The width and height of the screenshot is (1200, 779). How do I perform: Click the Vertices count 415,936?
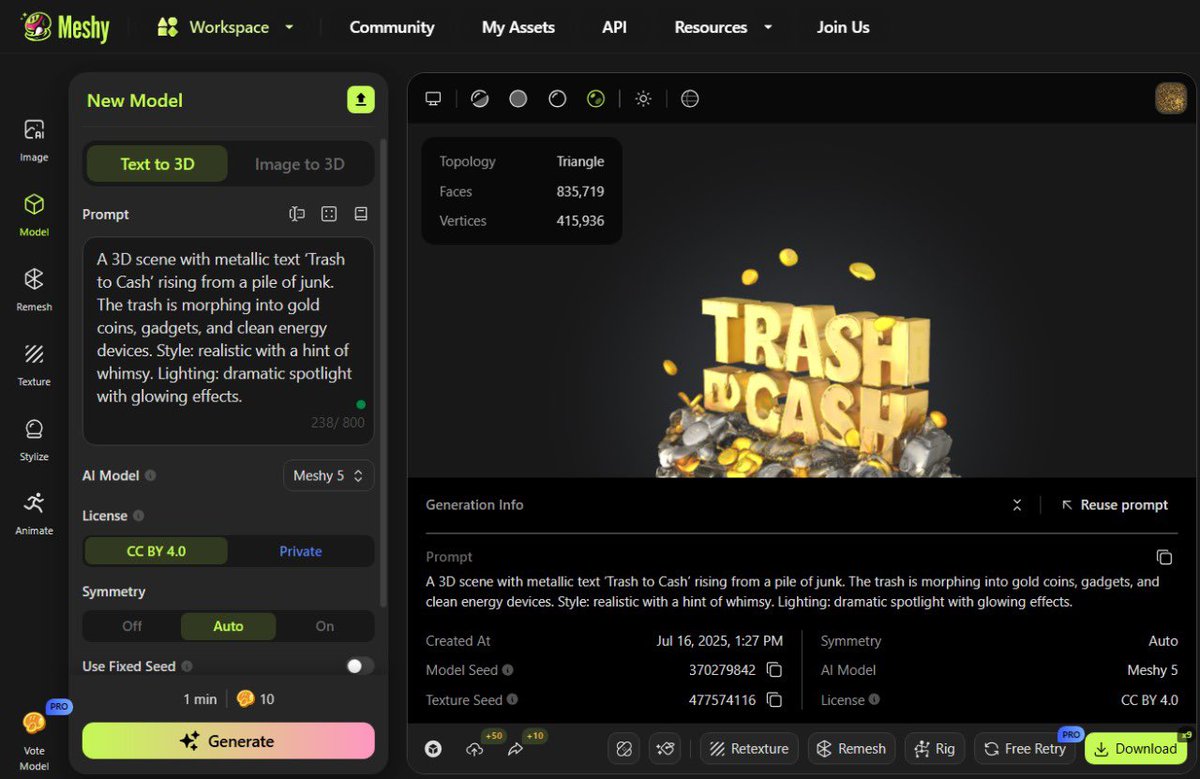(580, 221)
